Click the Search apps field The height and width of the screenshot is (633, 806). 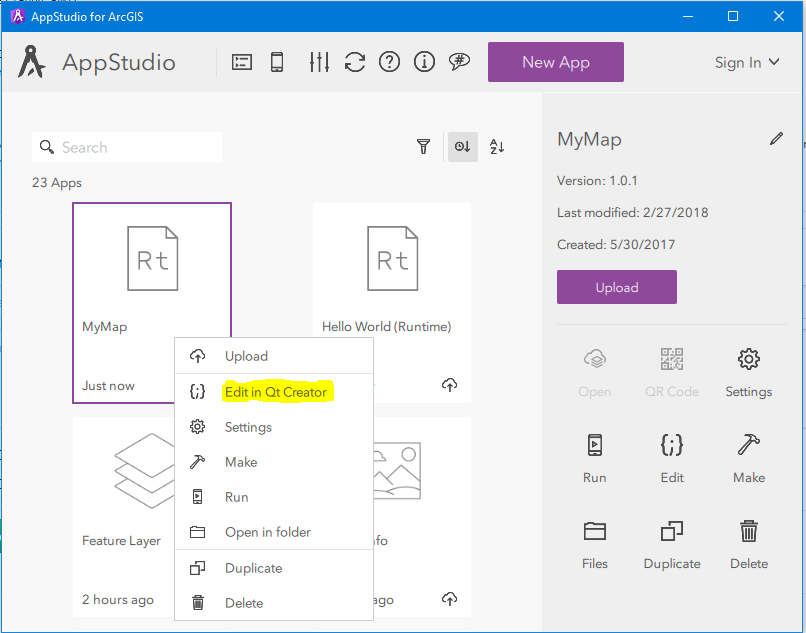tap(127, 147)
